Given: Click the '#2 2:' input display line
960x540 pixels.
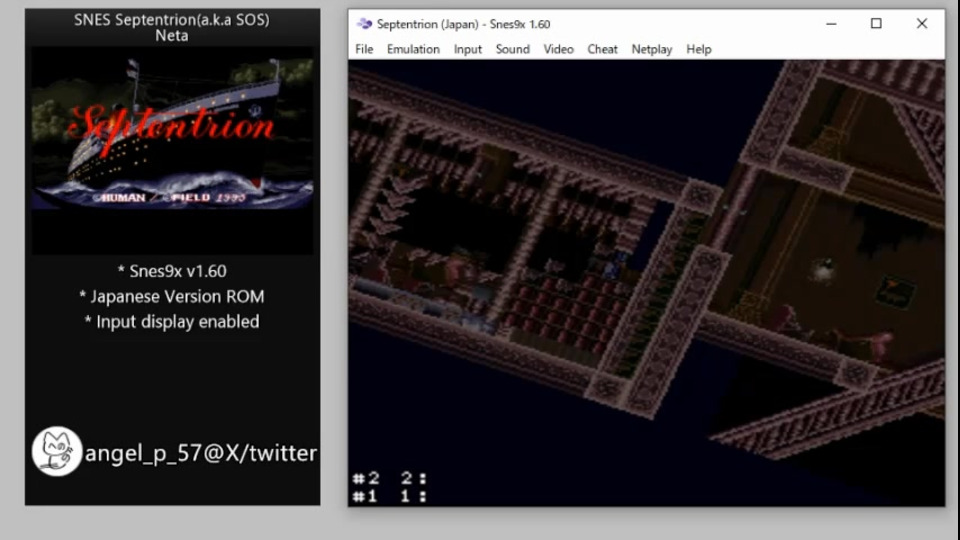Looking at the screenshot, I should coord(389,478).
